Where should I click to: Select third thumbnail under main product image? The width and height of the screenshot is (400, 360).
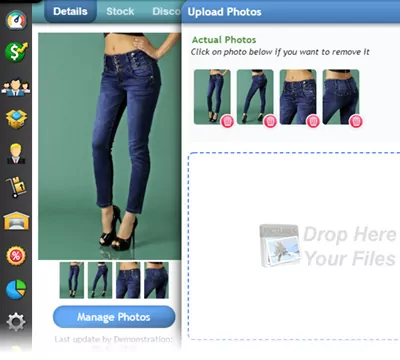click(x=128, y=280)
